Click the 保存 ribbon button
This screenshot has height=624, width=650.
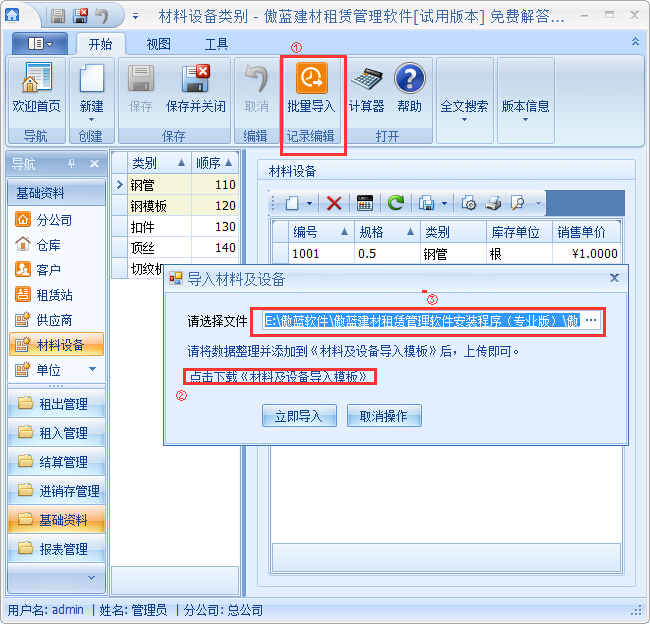pos(141,89)
